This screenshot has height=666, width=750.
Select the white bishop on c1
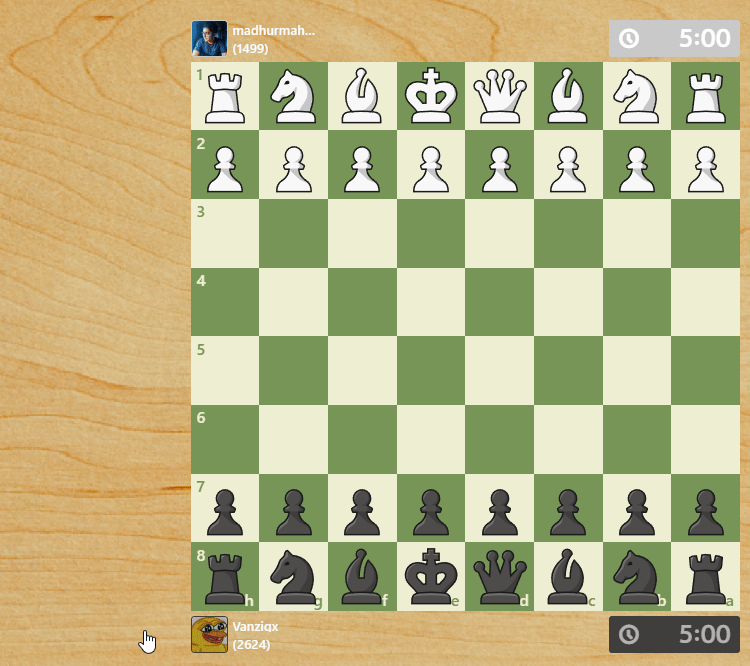pyautogui.click(x=568, y=96)
